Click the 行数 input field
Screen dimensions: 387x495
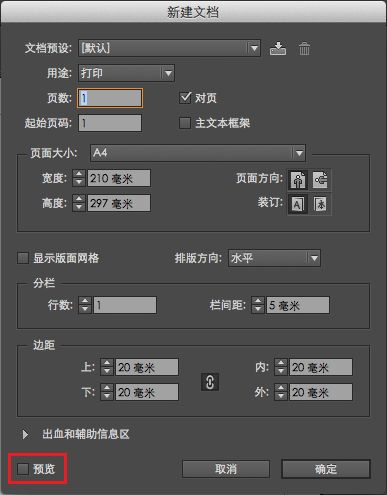pos(125,305)
